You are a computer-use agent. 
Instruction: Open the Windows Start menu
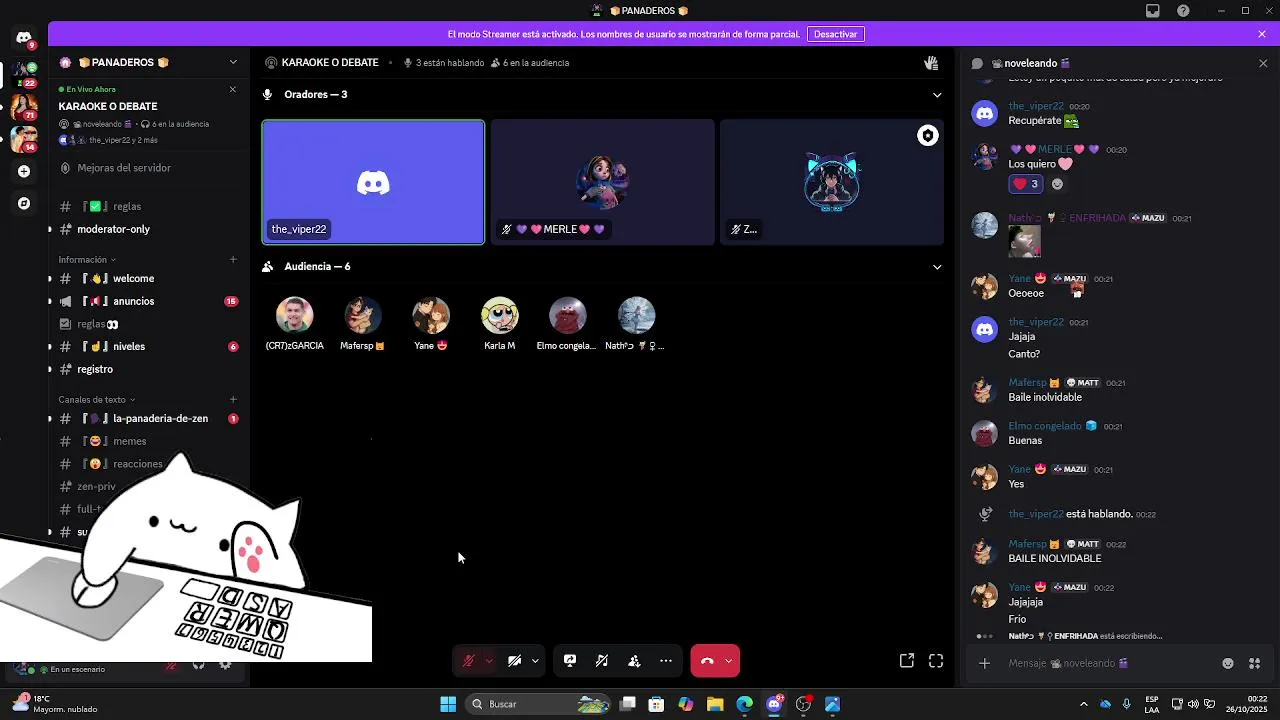click(x=448, y=704)
